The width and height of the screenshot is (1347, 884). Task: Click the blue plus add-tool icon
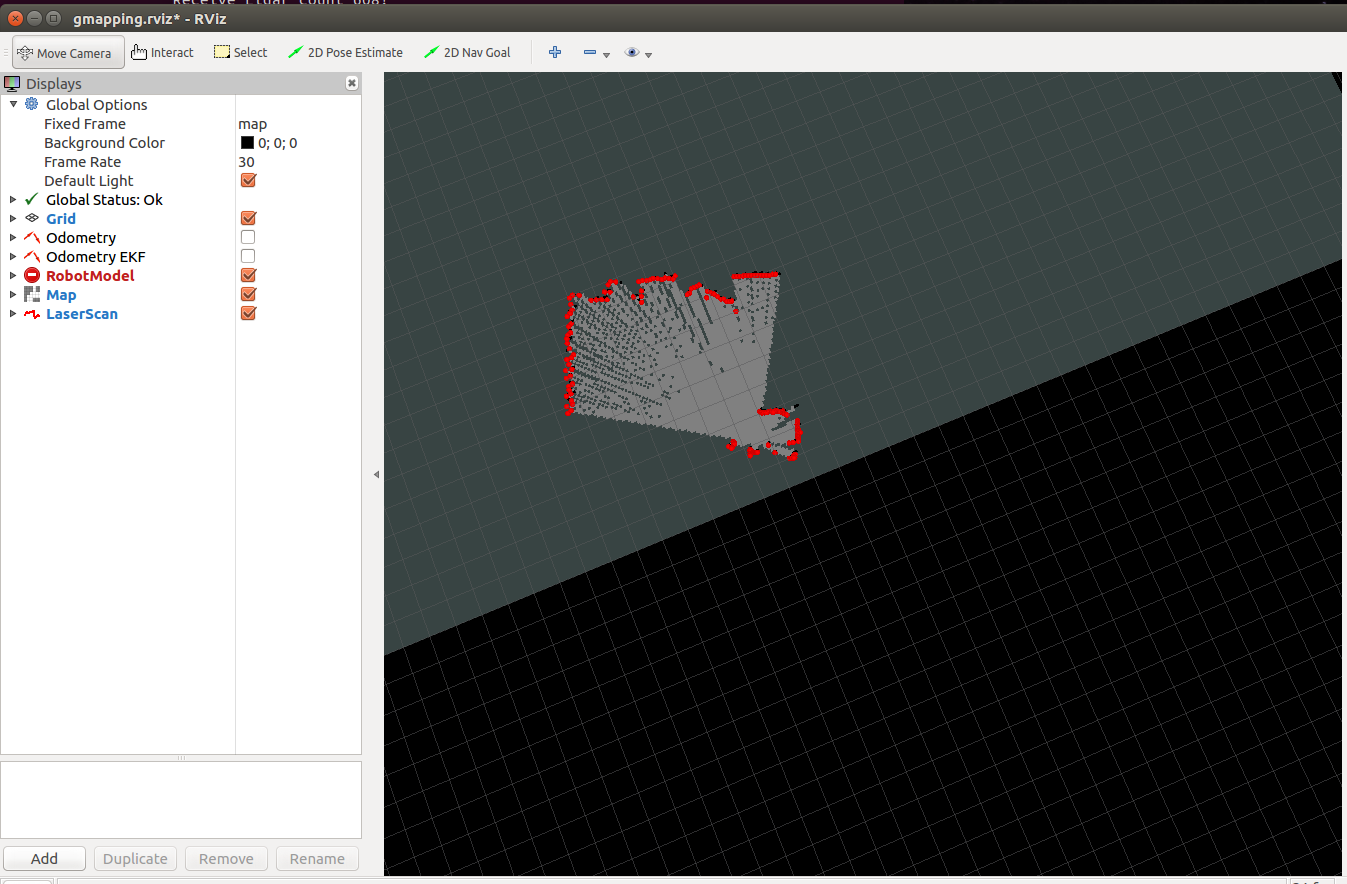pyautogui.click(x=555, y=52)
